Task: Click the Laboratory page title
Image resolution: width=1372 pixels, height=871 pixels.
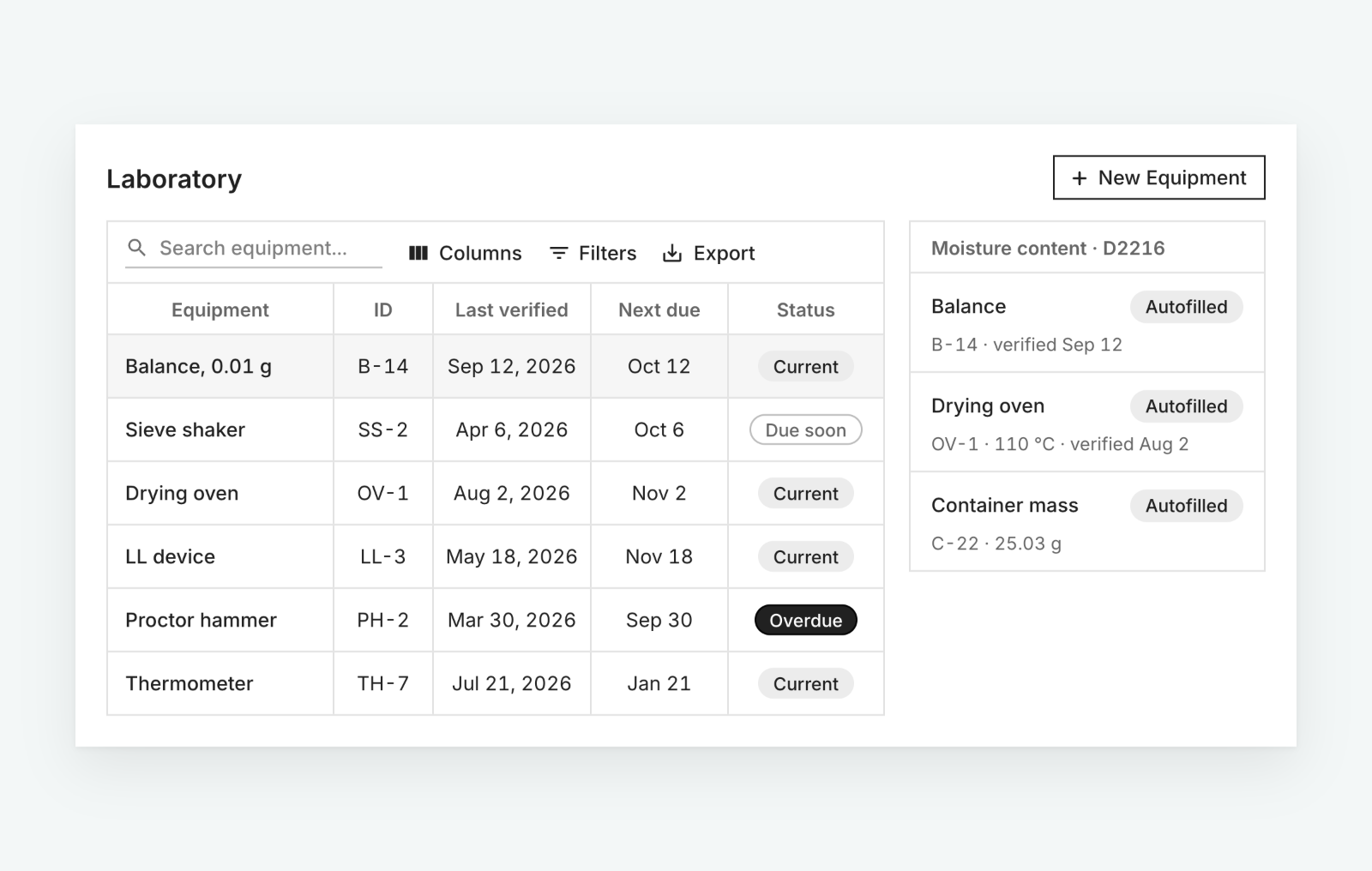Action: [174, 178]
